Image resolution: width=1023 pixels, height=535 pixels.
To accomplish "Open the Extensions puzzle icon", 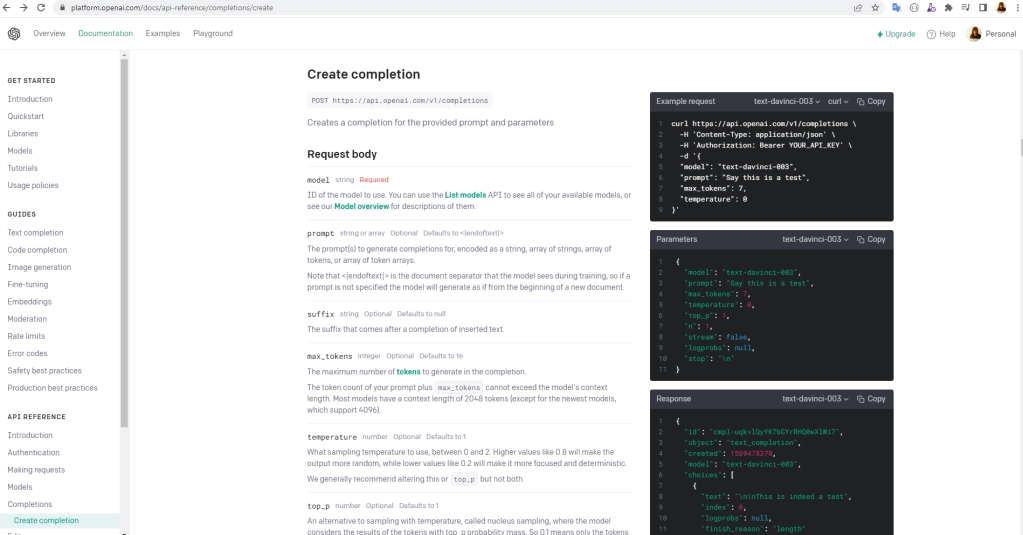I will 948,7.
